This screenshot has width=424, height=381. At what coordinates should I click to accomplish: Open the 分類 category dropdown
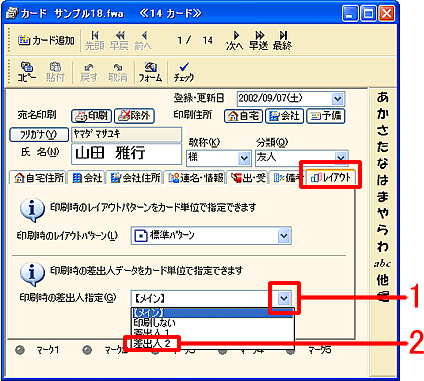340,158
